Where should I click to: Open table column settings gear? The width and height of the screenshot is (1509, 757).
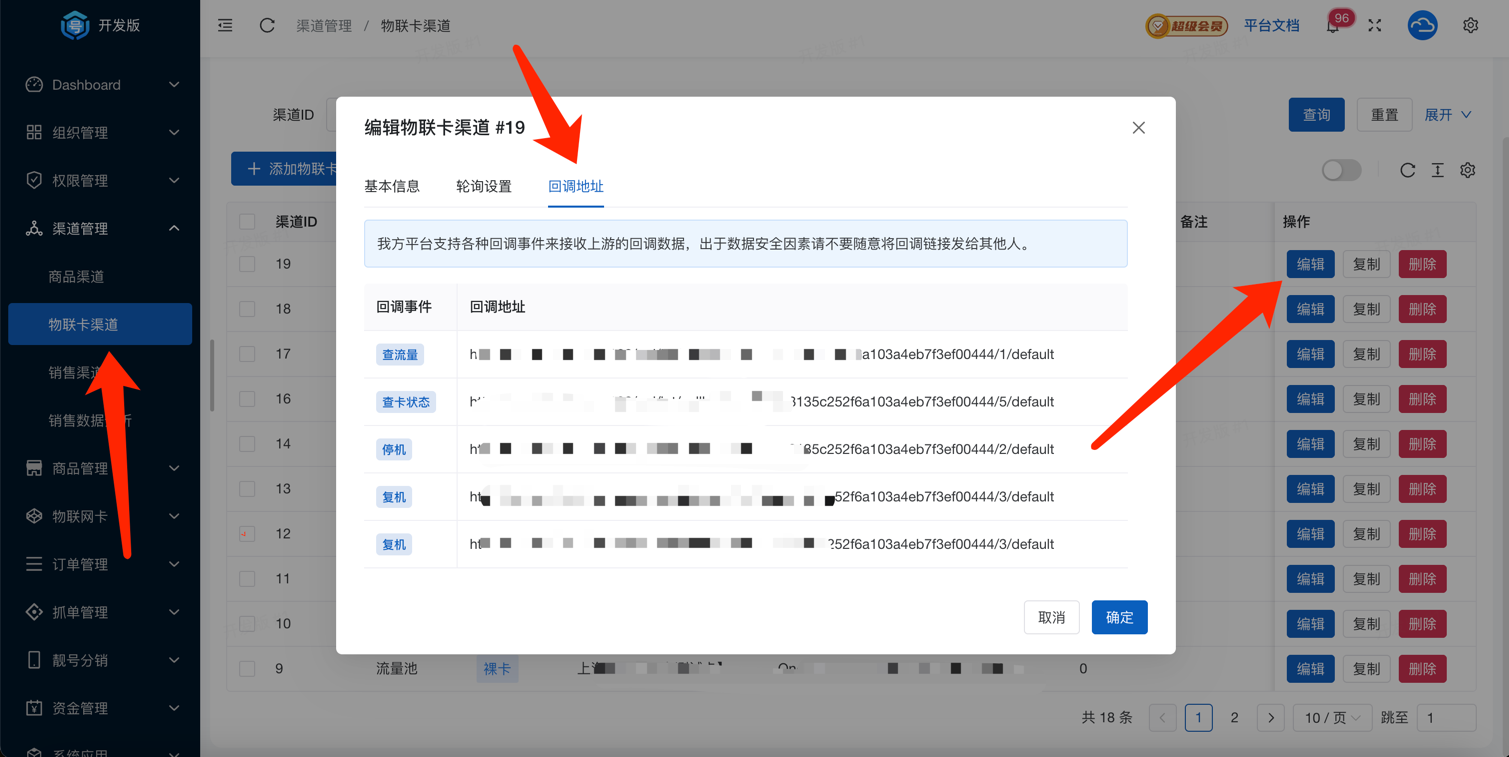pyautogui.click(x=1467, y=170)
